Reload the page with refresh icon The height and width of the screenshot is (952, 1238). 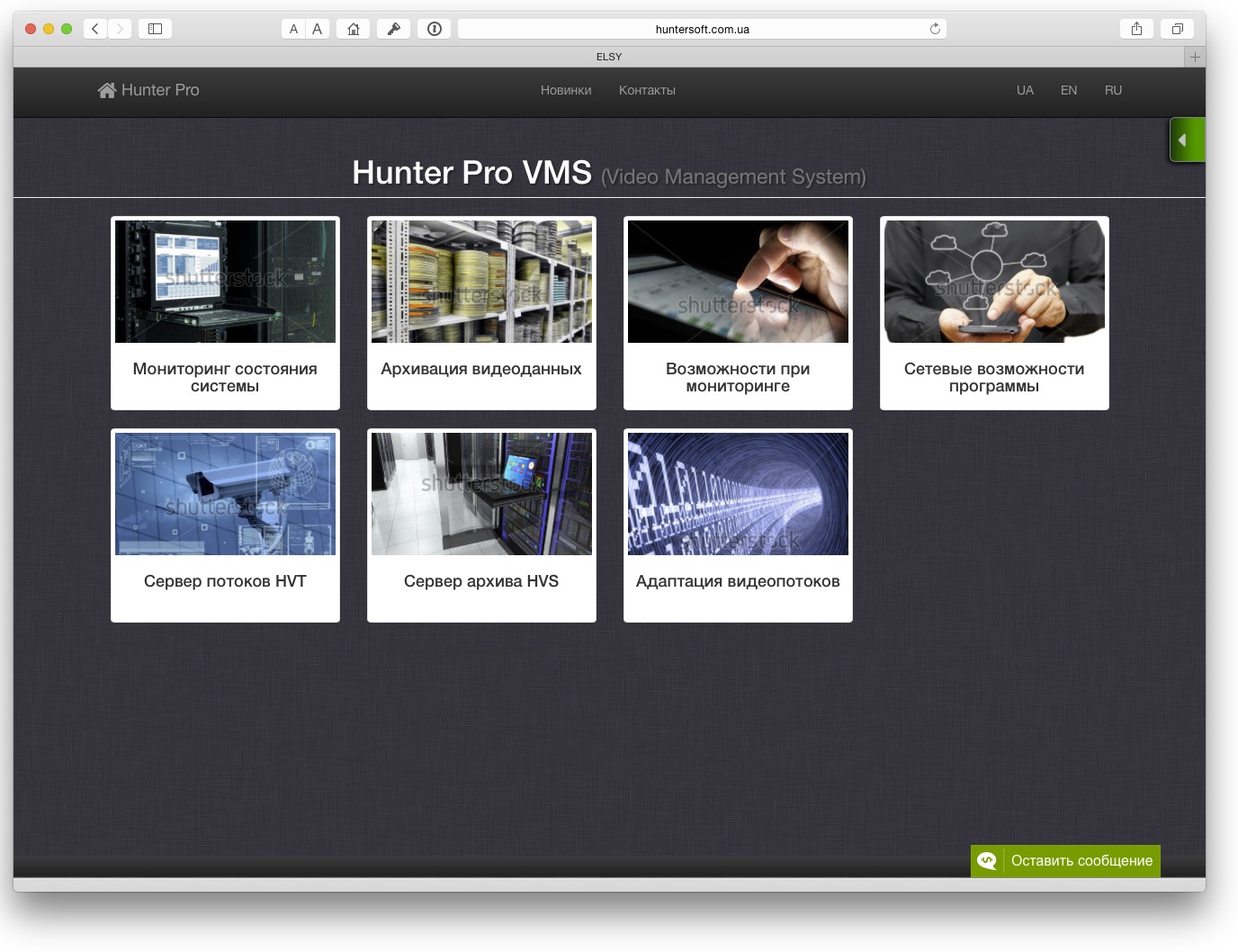click(x=935, y=29)
